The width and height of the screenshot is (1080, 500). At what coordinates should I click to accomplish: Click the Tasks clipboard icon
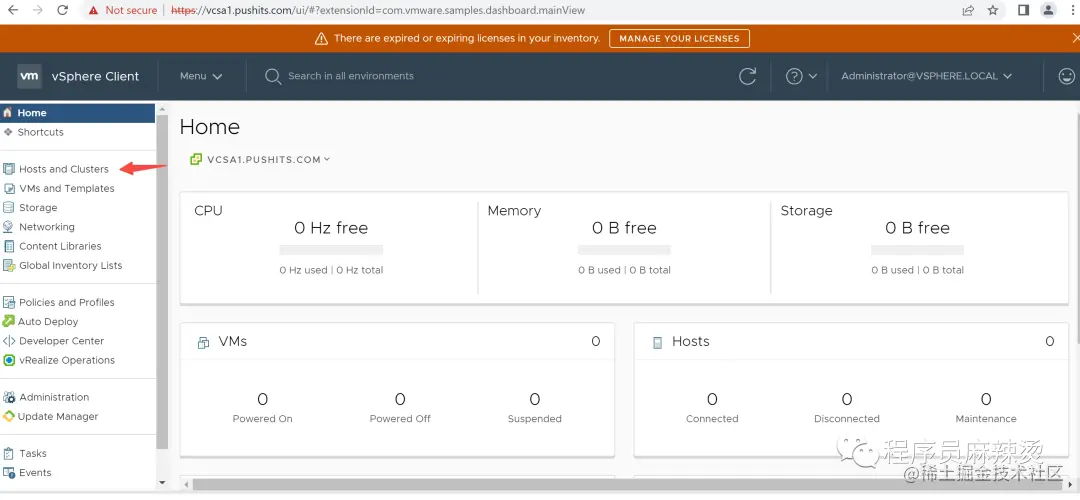[x=8, y=453]
